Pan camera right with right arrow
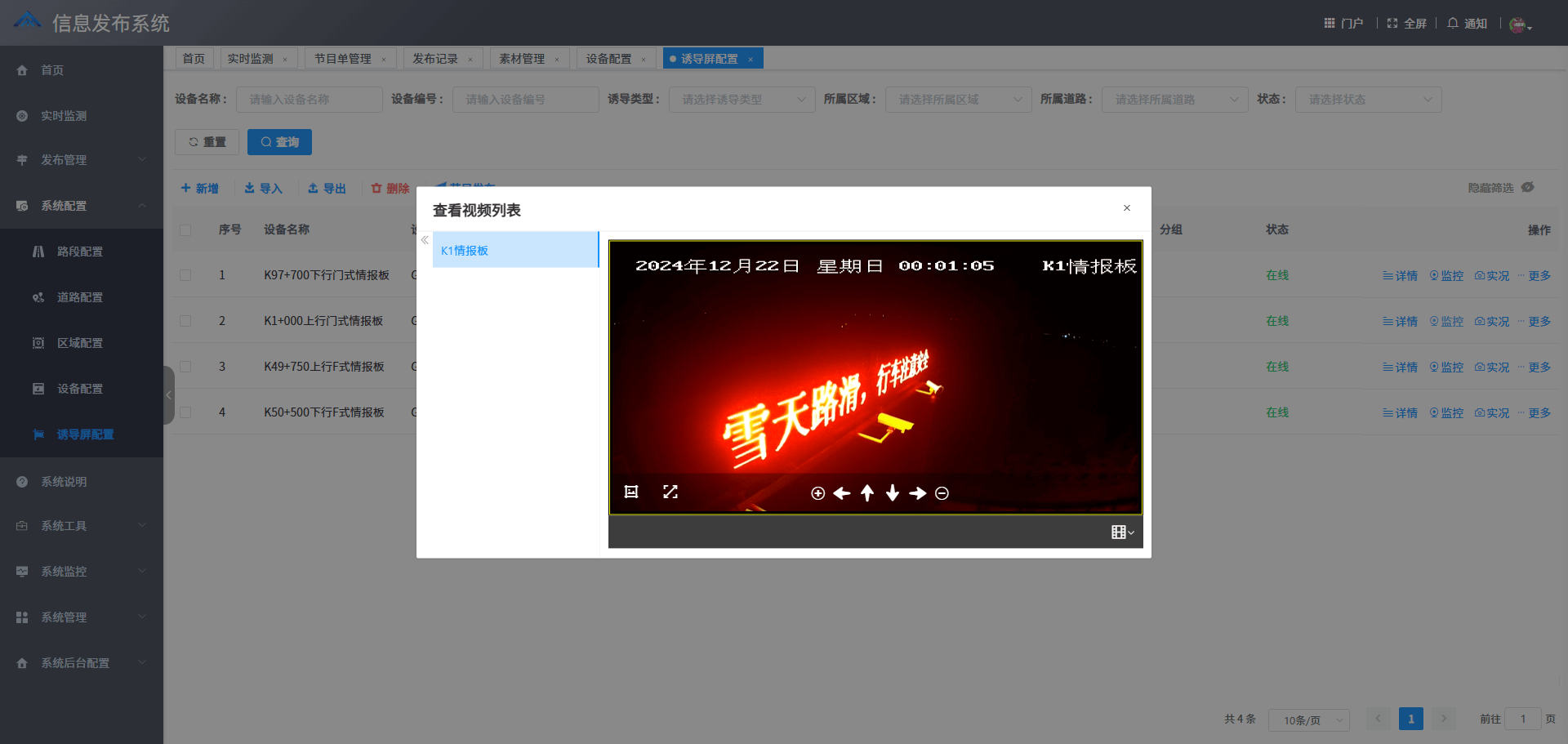Image resolution: width=1568 pixels, height=744 pixels. (918, 493)
